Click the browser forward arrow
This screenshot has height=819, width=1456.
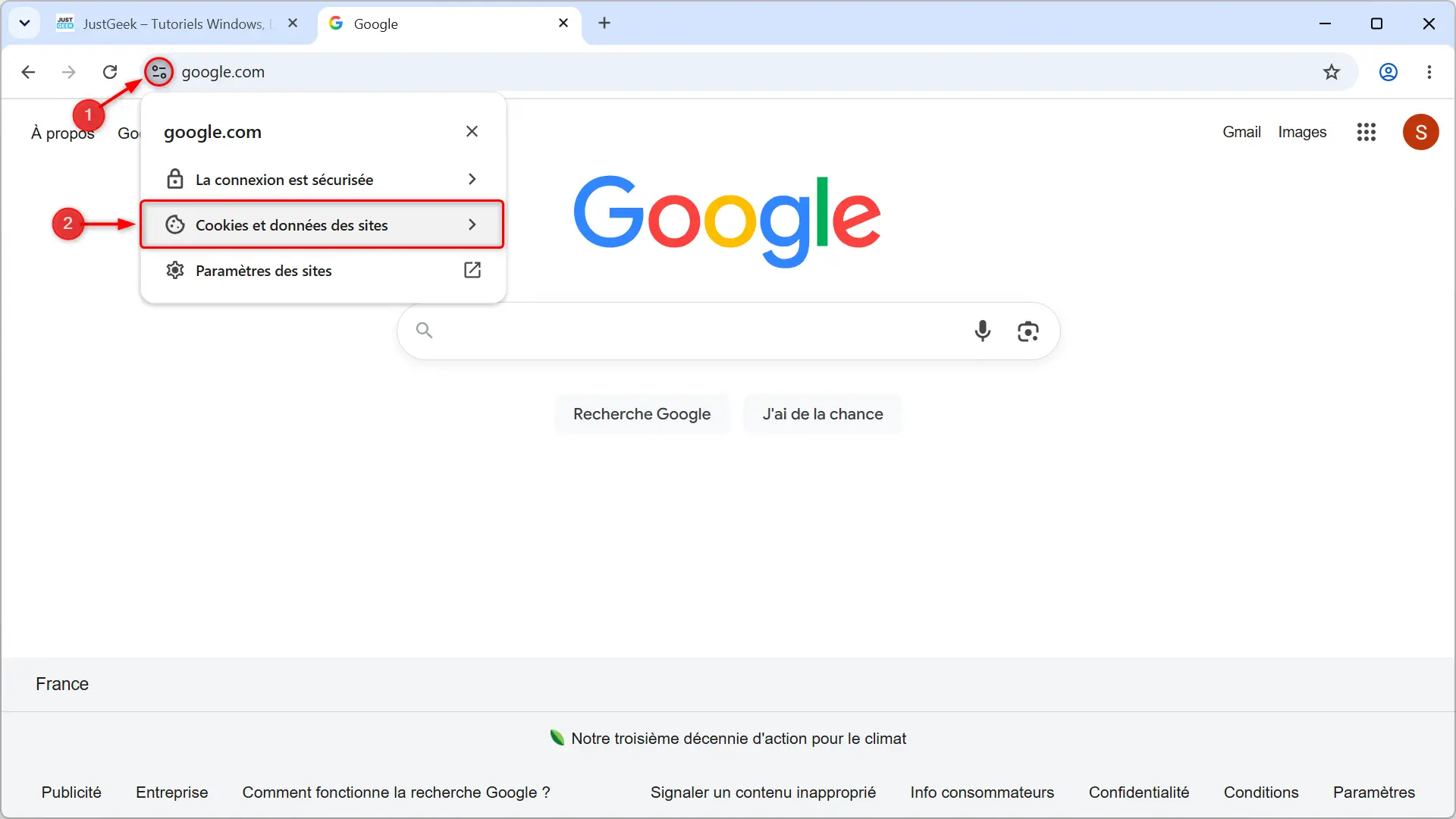(x=69, y=72)
